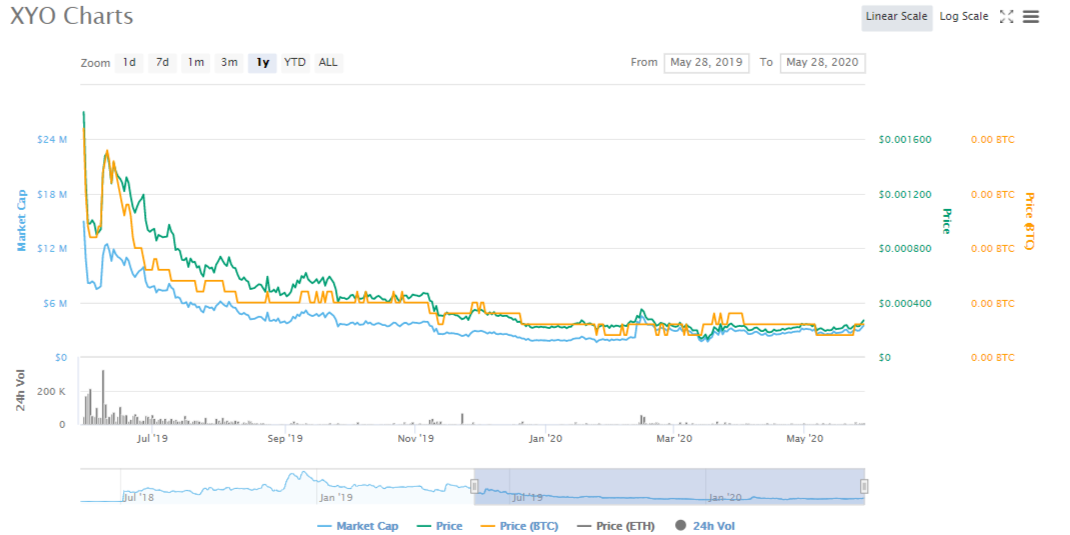Switch to Linear Scale
This screenshot has height=535, width=1070.
point(896,17)
